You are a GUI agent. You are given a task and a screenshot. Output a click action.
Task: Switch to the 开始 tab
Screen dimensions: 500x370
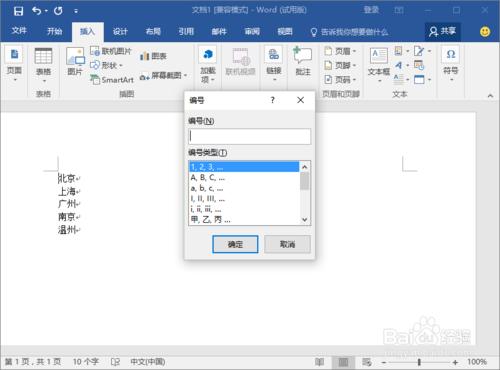(54, 31)
